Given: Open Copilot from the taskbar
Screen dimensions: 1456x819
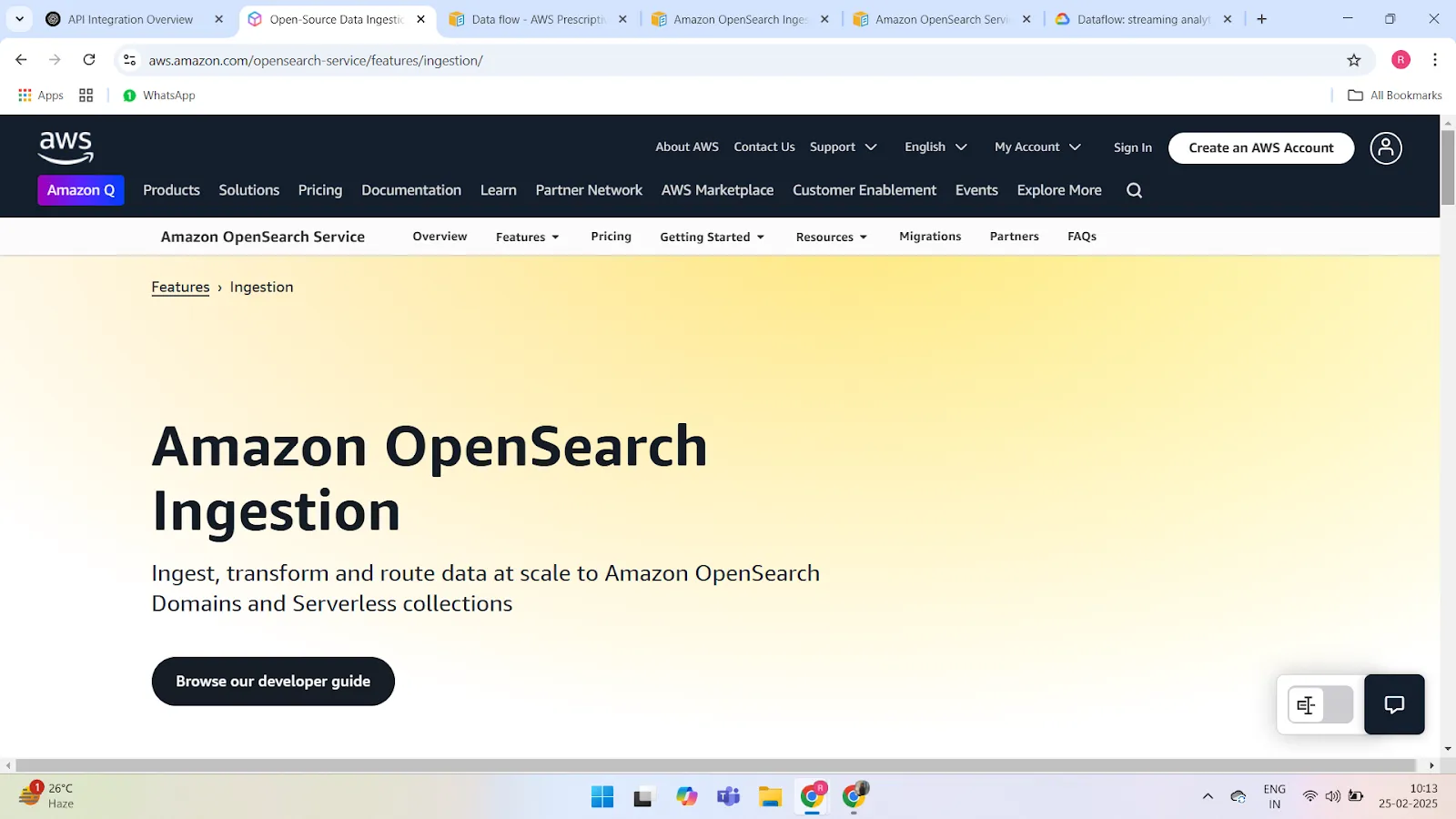Looking at the screenshot, I should 686,797.
